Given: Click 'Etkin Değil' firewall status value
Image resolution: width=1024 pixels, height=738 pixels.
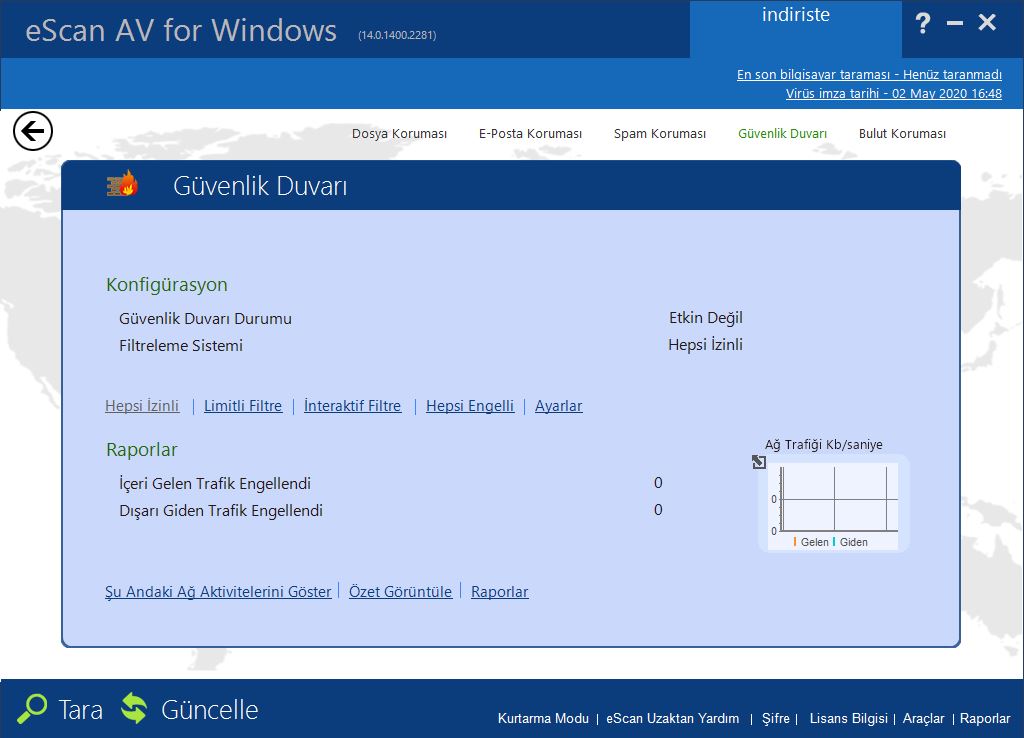Looking at the screenshot, I should pyautogui.click(x=705, y=318).
